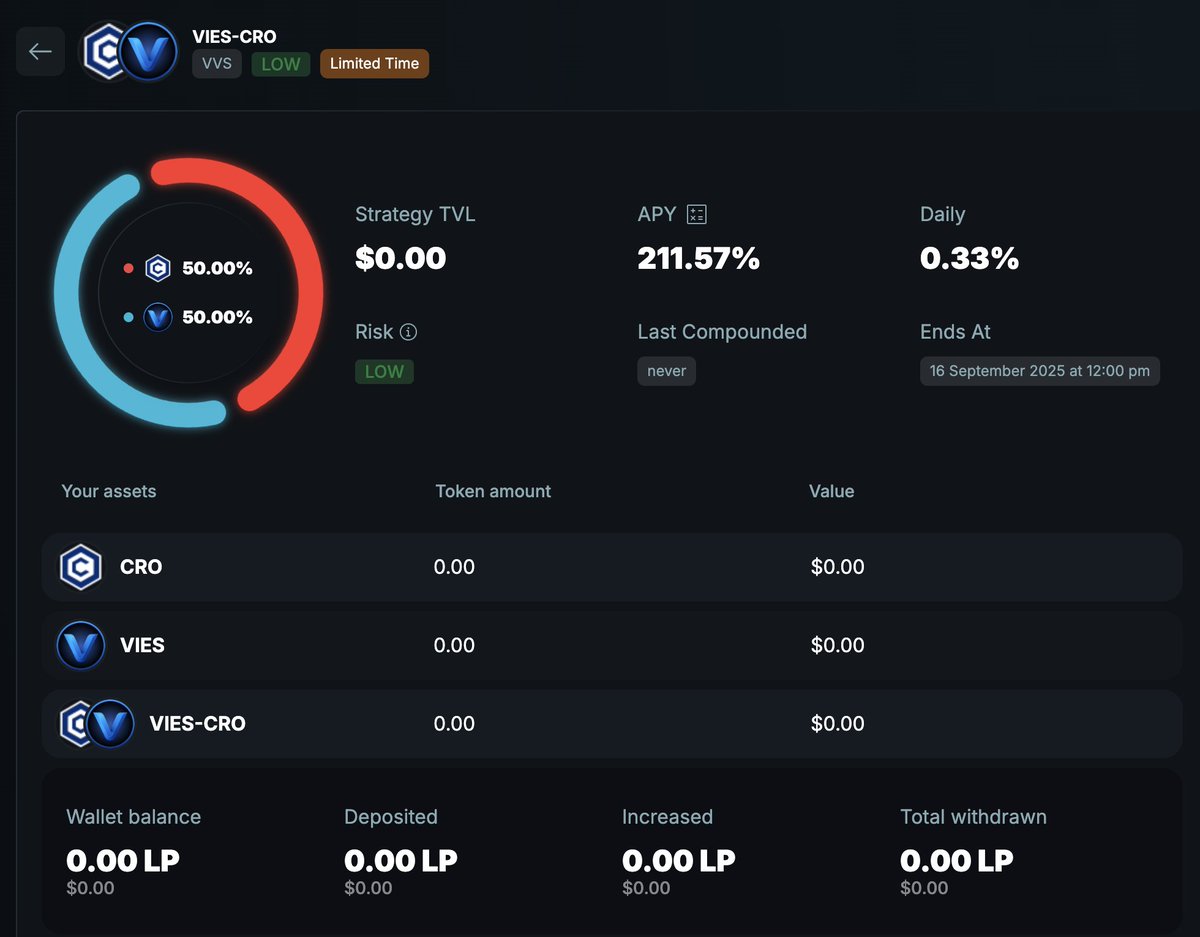
Task: Click Total withdrawn 0.00 LP amount
Action: [x=957, y=860]
